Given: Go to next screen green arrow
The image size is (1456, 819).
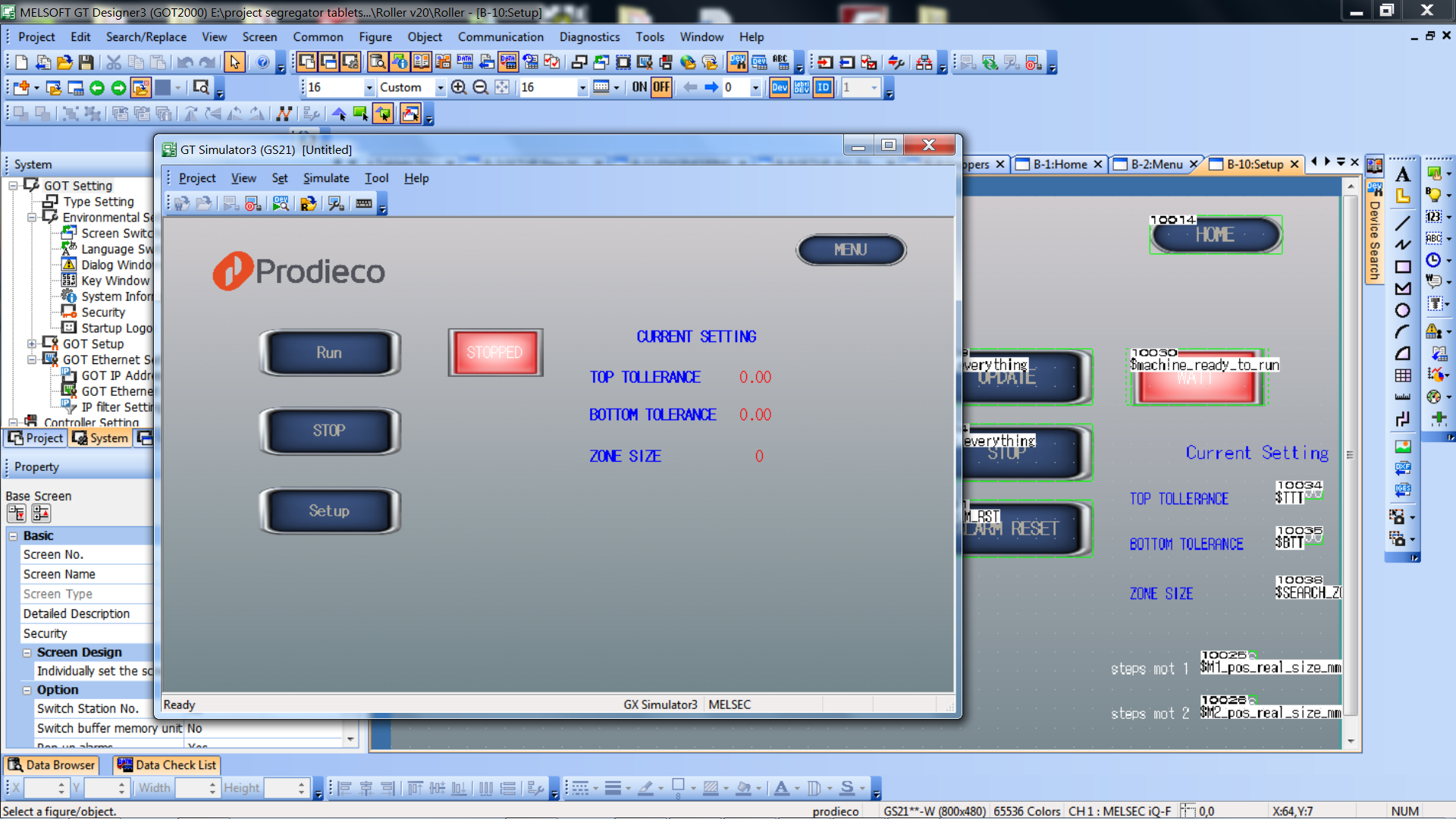Looking at the screenshot, I should [x=118, y=88].
